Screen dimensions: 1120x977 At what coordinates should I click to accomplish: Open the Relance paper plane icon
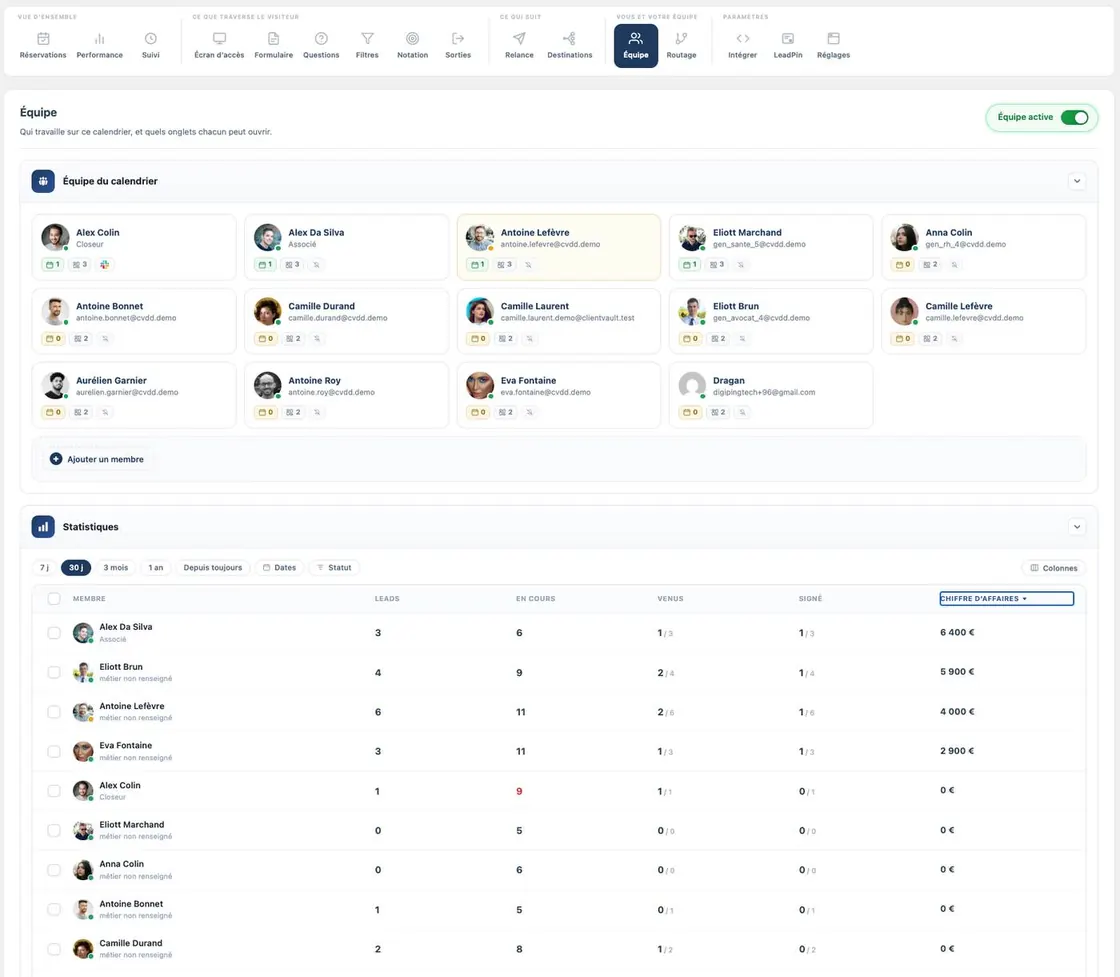point(519,39)
